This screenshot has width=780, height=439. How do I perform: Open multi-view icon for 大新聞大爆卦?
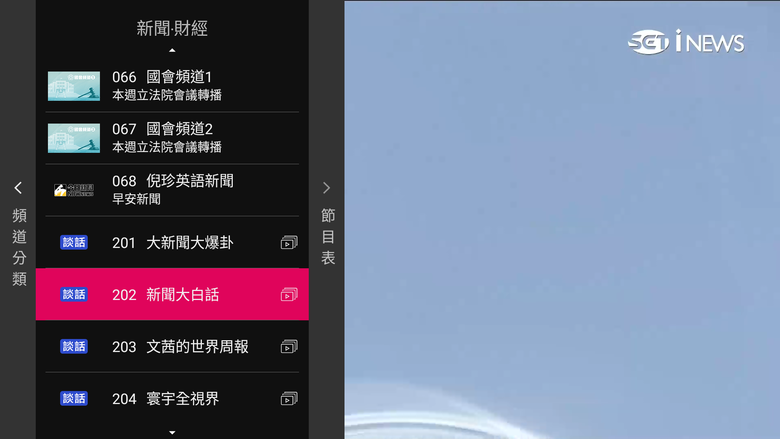point(289,243)
